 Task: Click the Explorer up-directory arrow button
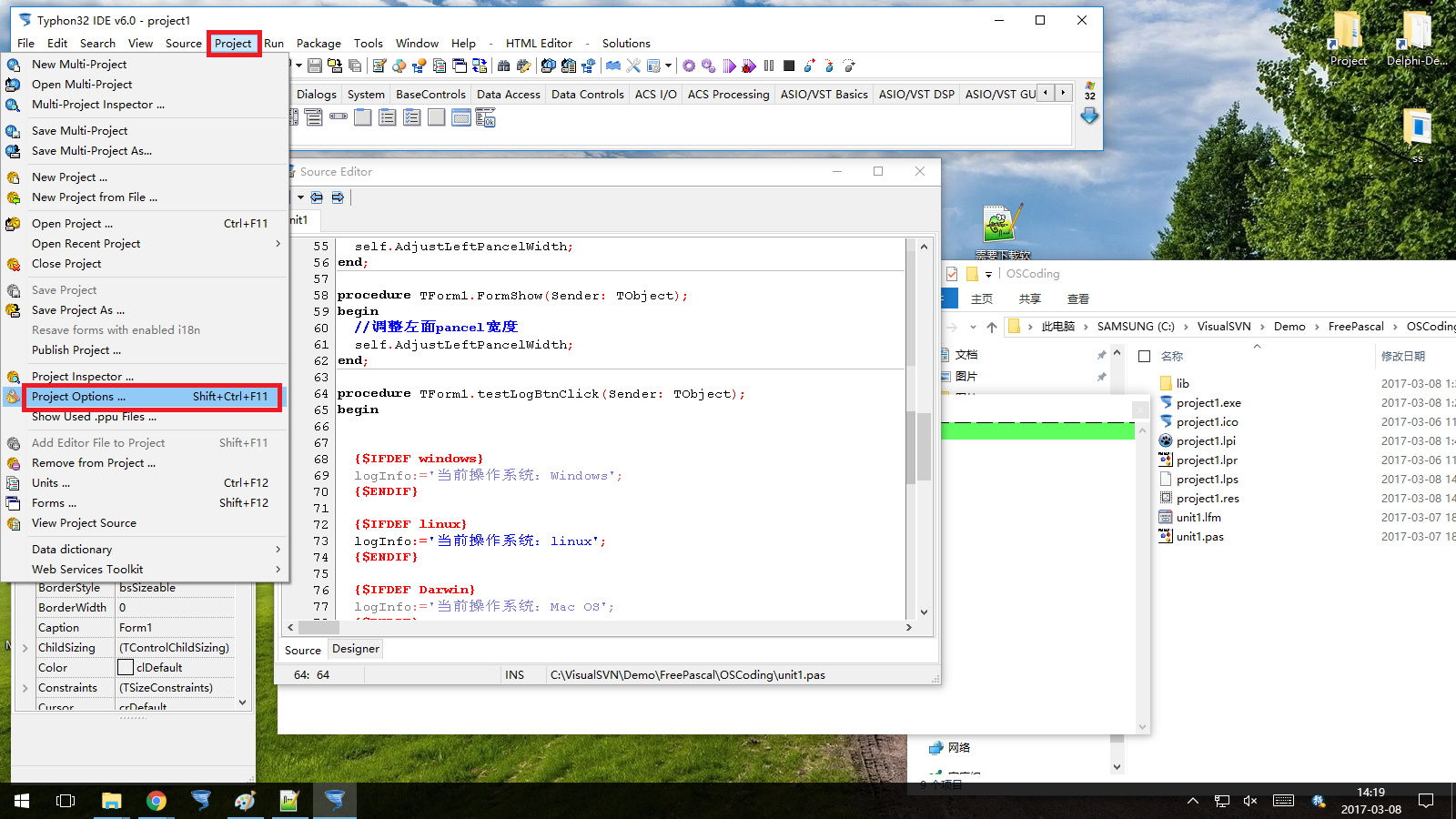click(x=992, y=327)
